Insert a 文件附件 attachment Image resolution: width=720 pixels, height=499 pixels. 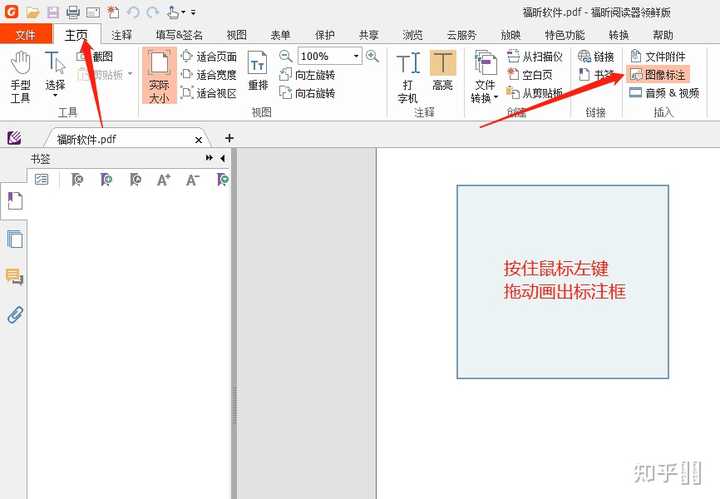(658, 56)
